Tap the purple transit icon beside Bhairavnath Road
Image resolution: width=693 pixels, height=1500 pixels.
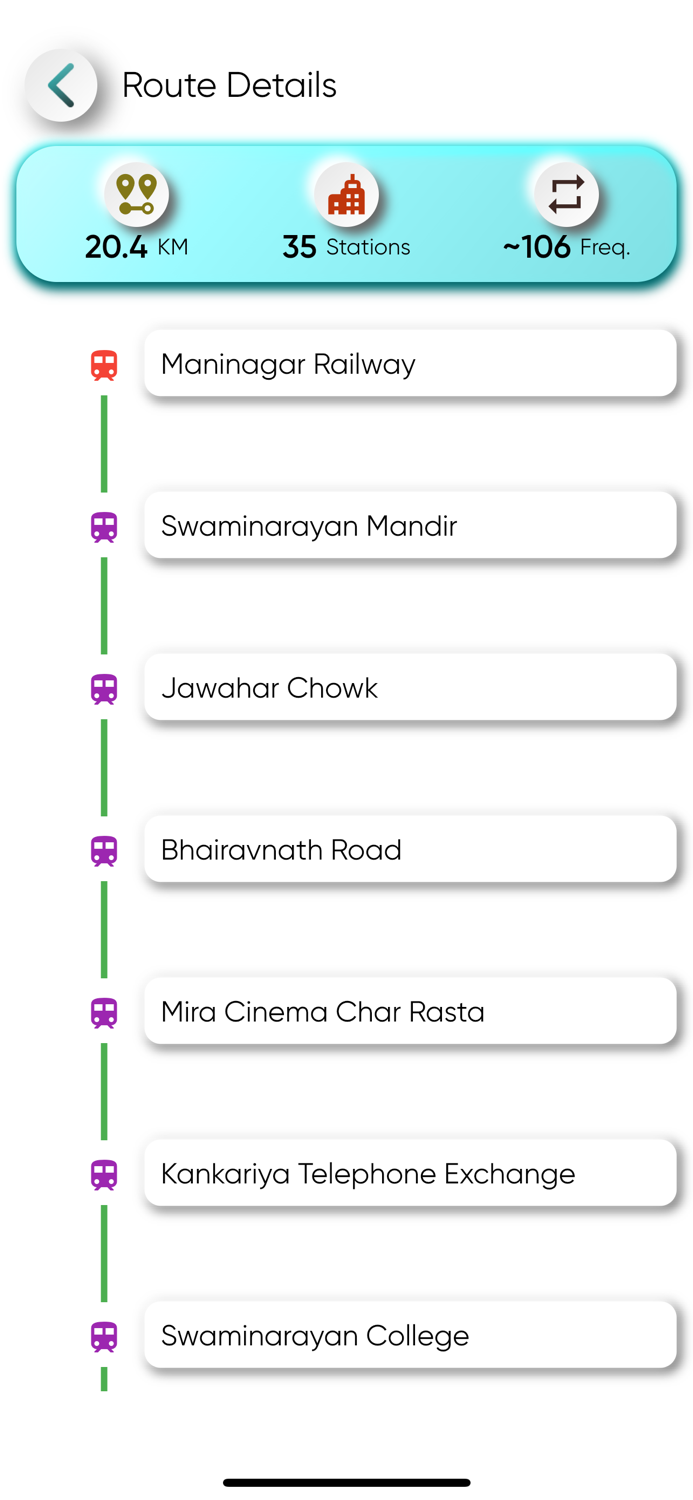(x=104, y=850)
